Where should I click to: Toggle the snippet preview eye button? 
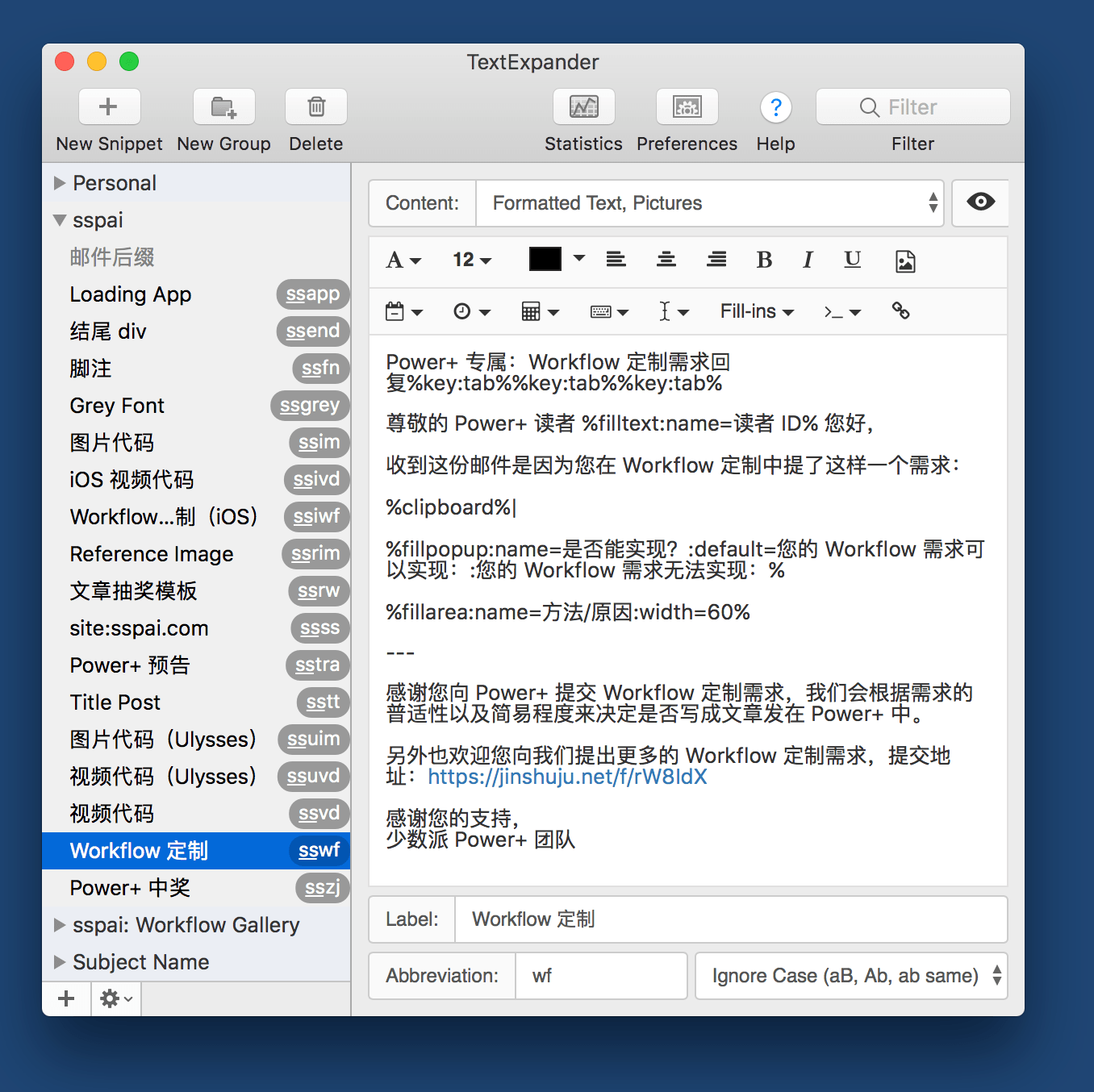tap(980, 202)
